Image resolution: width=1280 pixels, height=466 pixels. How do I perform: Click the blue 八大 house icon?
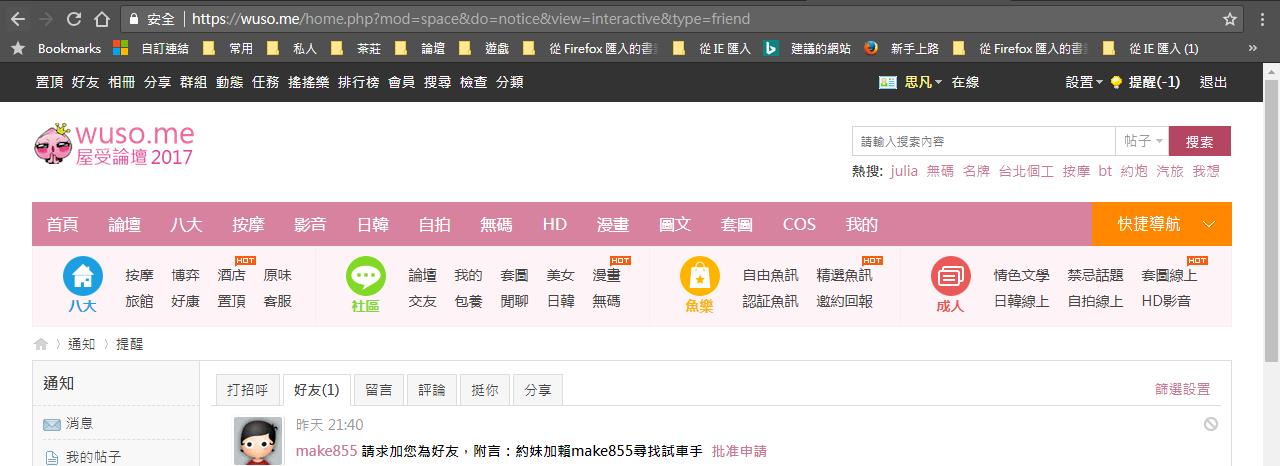pyautogui.click(x=83, y=276)
